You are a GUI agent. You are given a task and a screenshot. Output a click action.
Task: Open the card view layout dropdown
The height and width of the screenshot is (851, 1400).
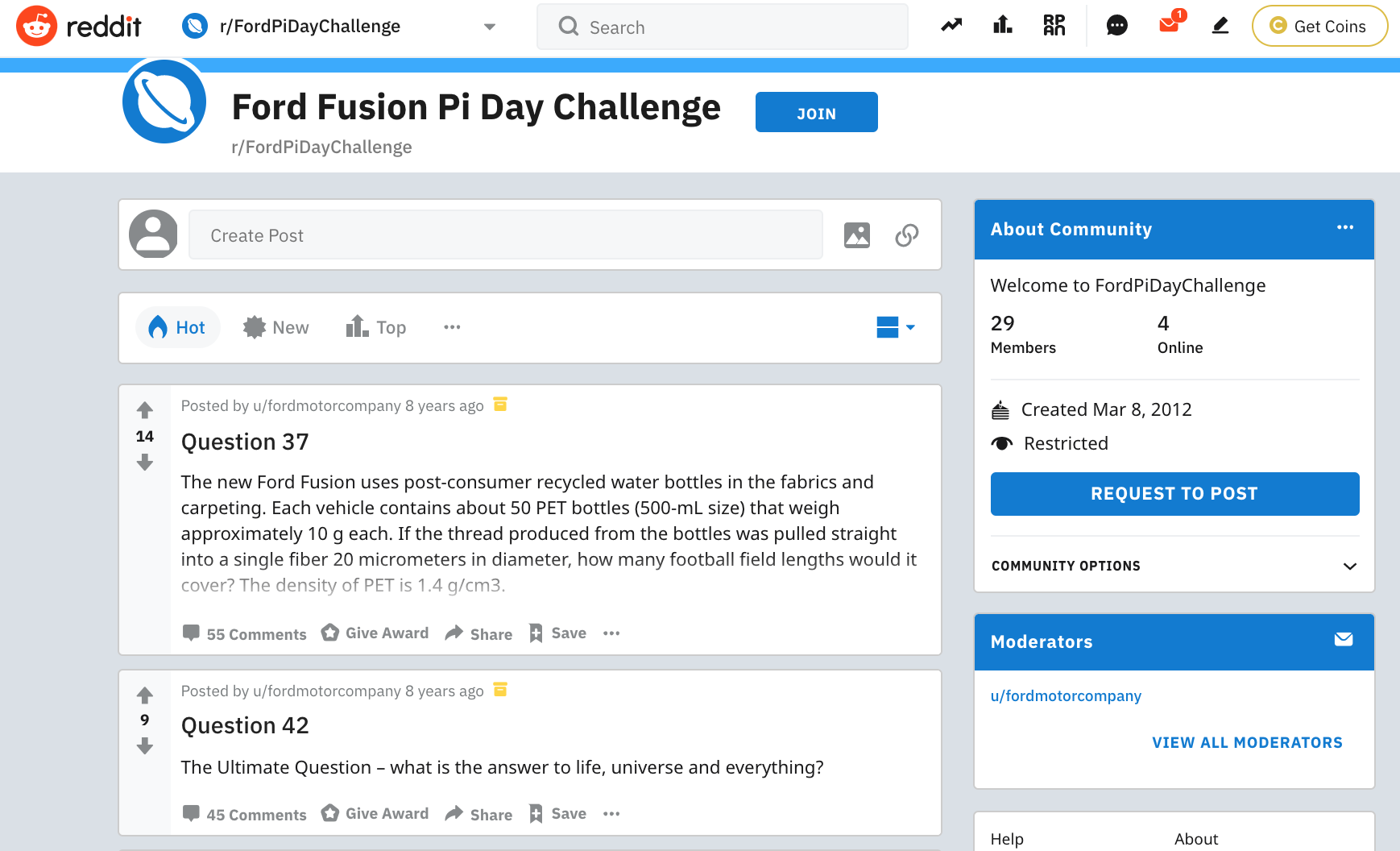click(896, 327)
